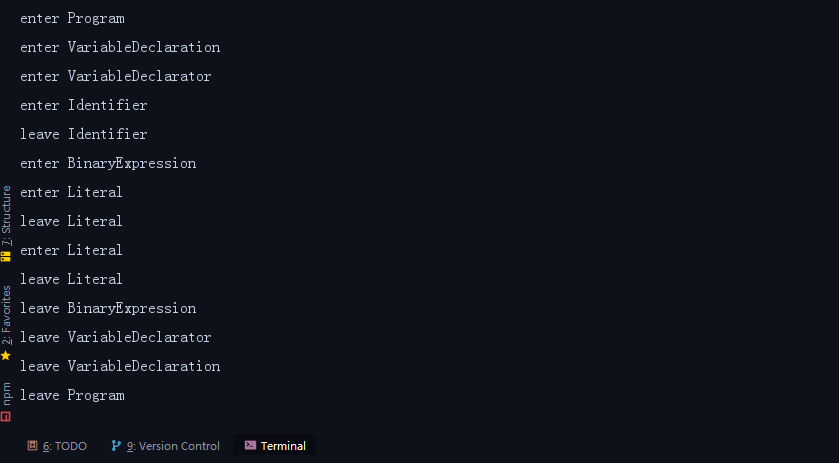Click the 'leave VariableDeclaration' terminal line
This screenshot has height=463, width=839.
(x=120, y=366)
